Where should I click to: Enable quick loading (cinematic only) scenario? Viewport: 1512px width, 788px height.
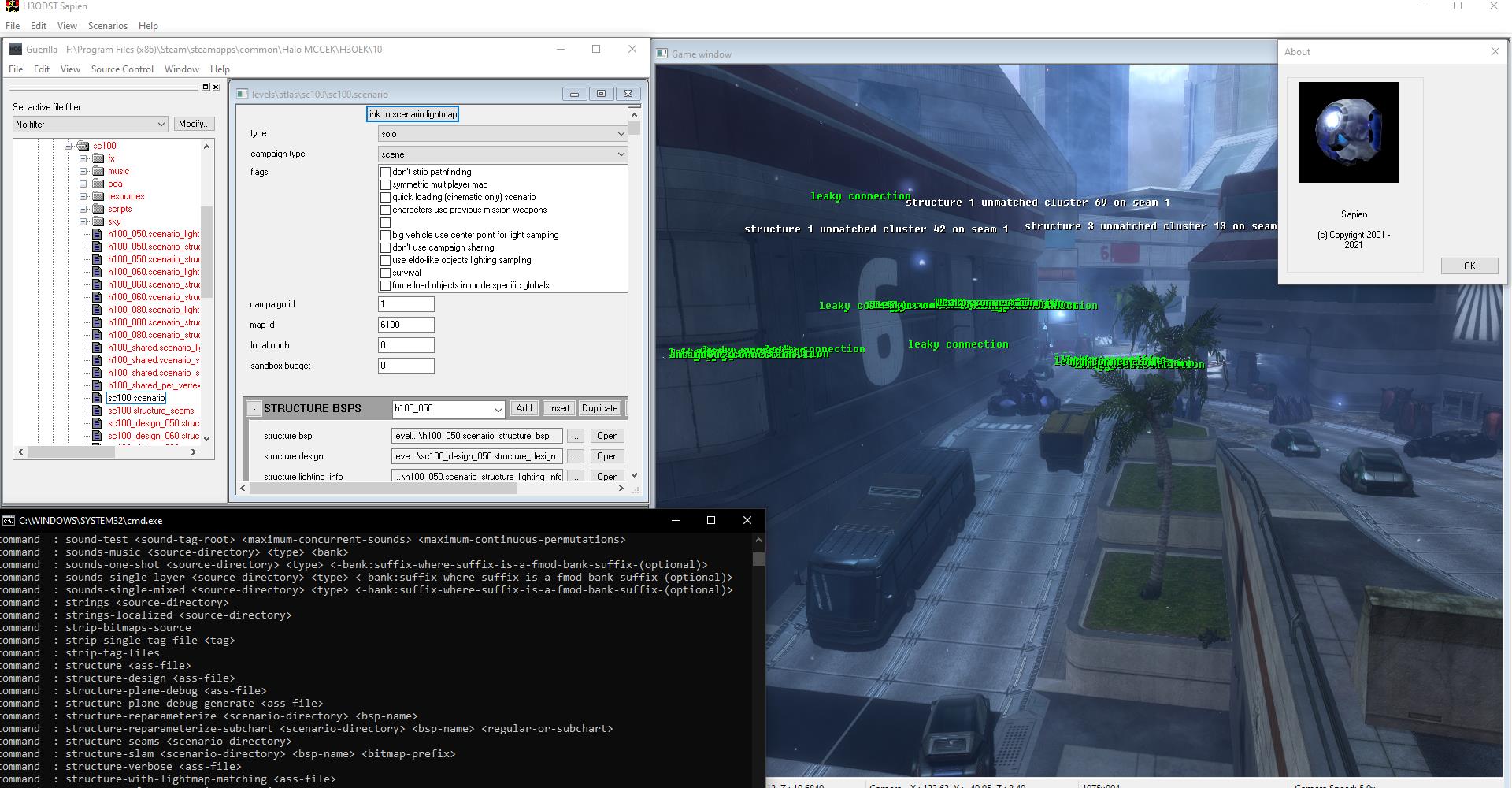(386, 197)
